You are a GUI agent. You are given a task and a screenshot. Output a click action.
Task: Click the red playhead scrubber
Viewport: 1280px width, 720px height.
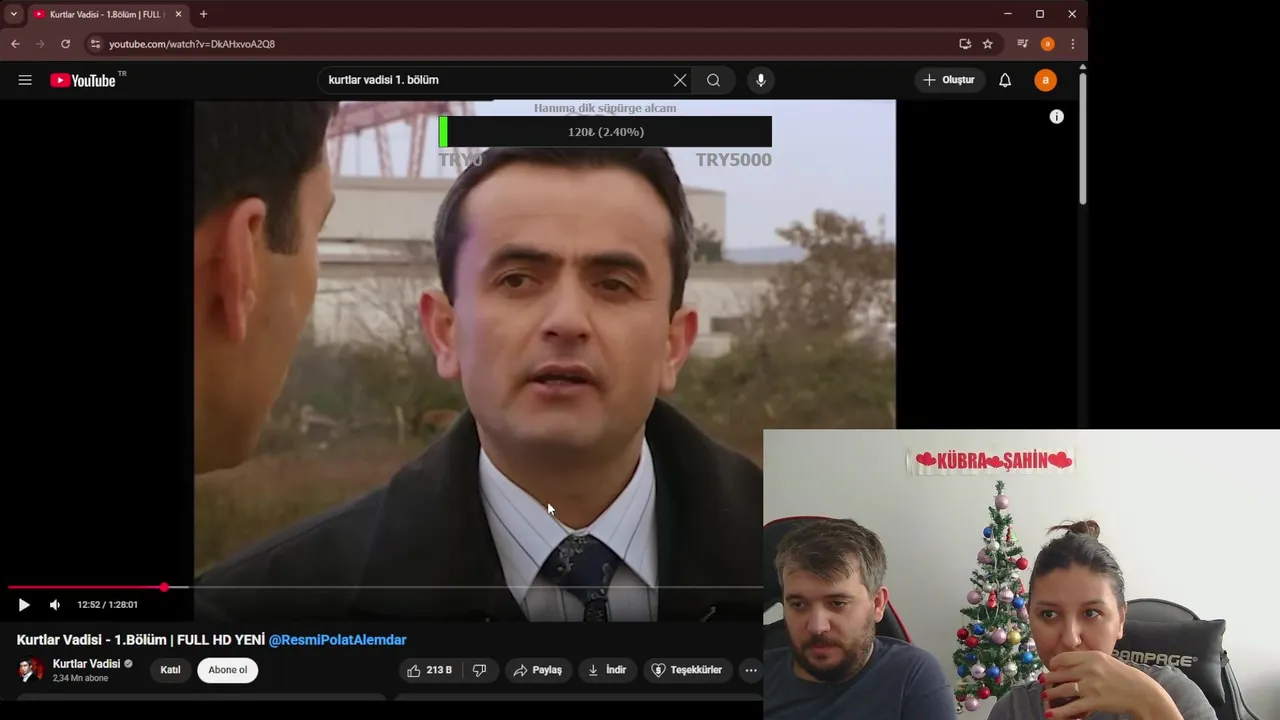coord(164,587)
